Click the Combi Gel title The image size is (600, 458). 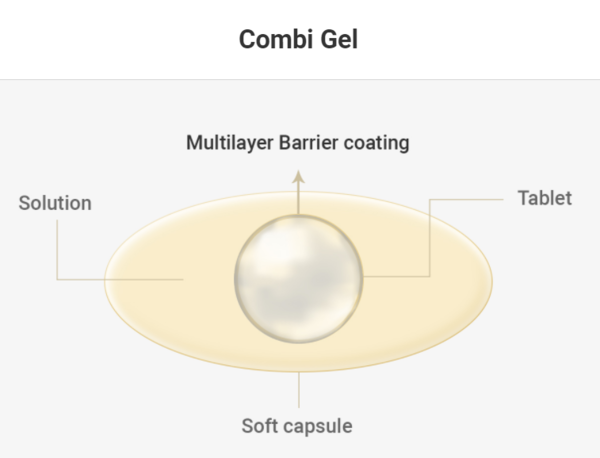299,40
